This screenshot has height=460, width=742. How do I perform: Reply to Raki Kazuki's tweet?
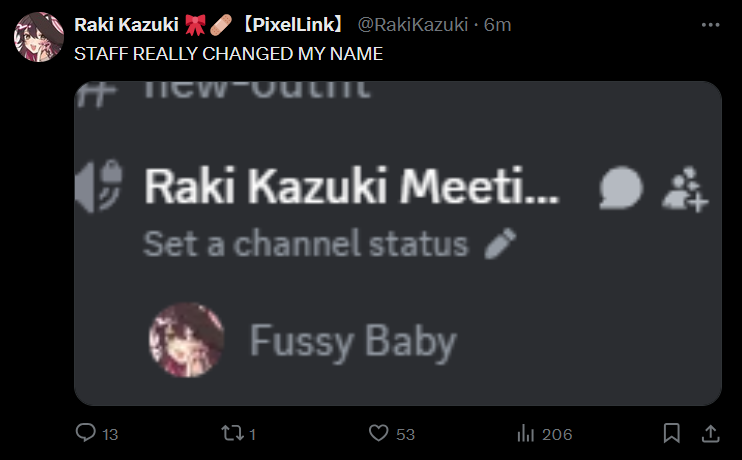click(x=87, y=433)
